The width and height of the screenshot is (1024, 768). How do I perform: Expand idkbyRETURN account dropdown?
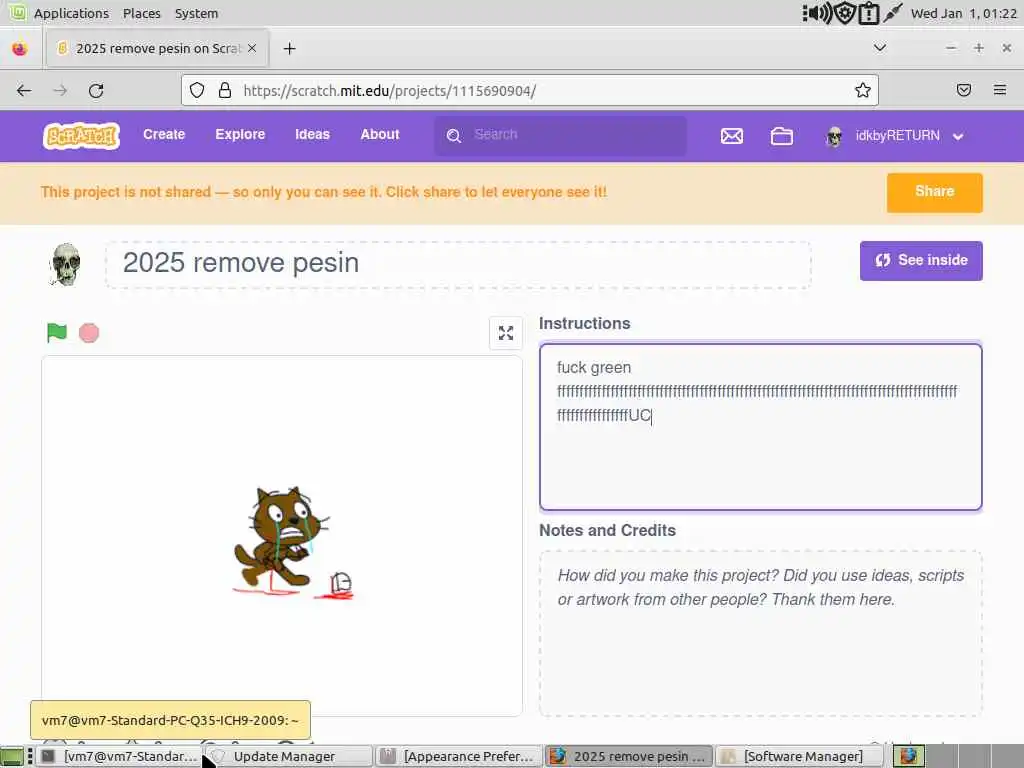pos(958,136)
